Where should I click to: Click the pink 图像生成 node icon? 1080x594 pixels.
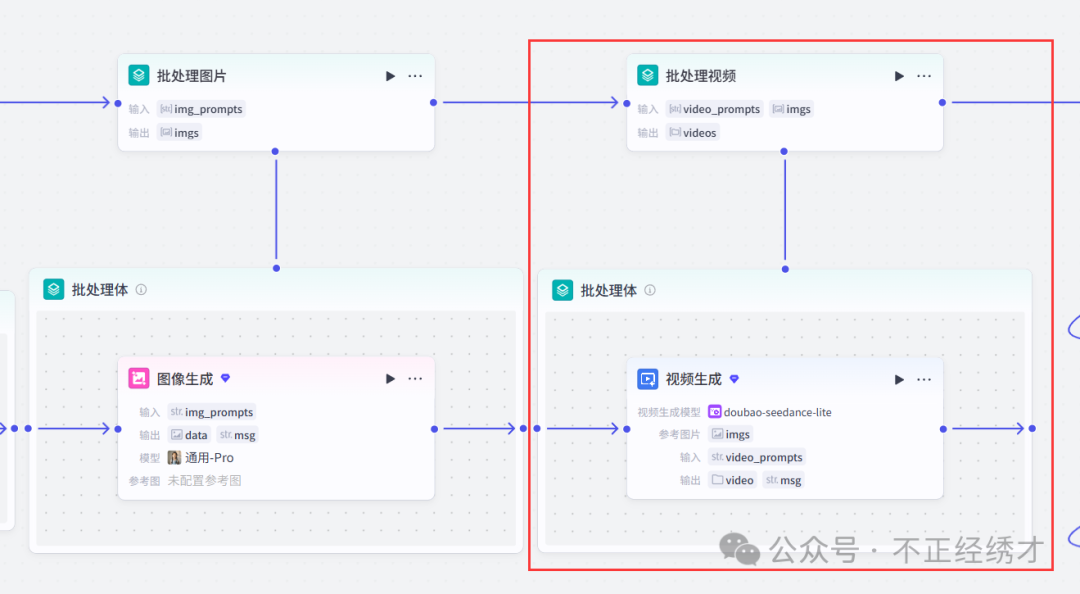pyautogui.click(x=139, y=379)
